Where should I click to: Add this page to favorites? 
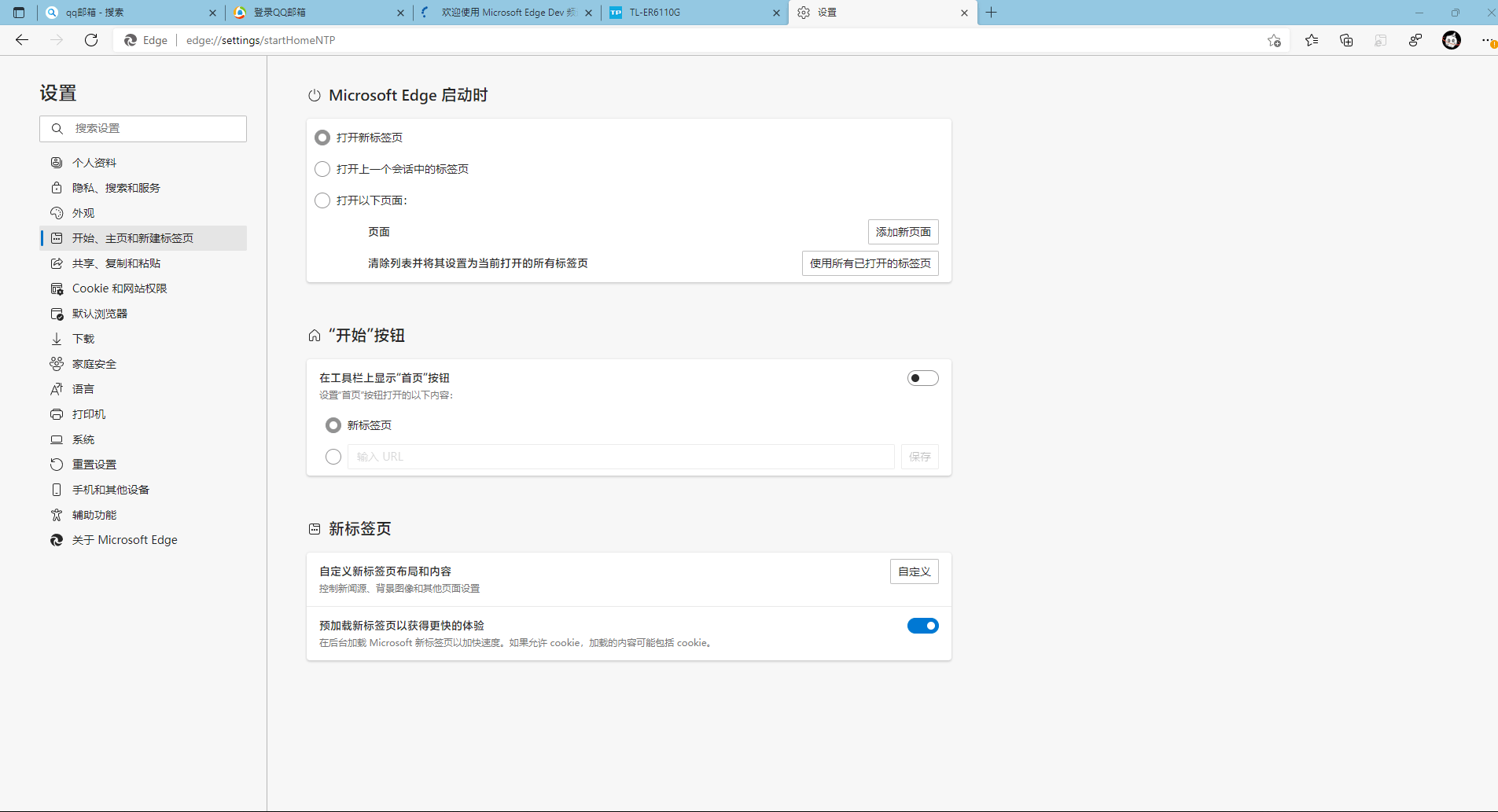(x=1274, y=40)
